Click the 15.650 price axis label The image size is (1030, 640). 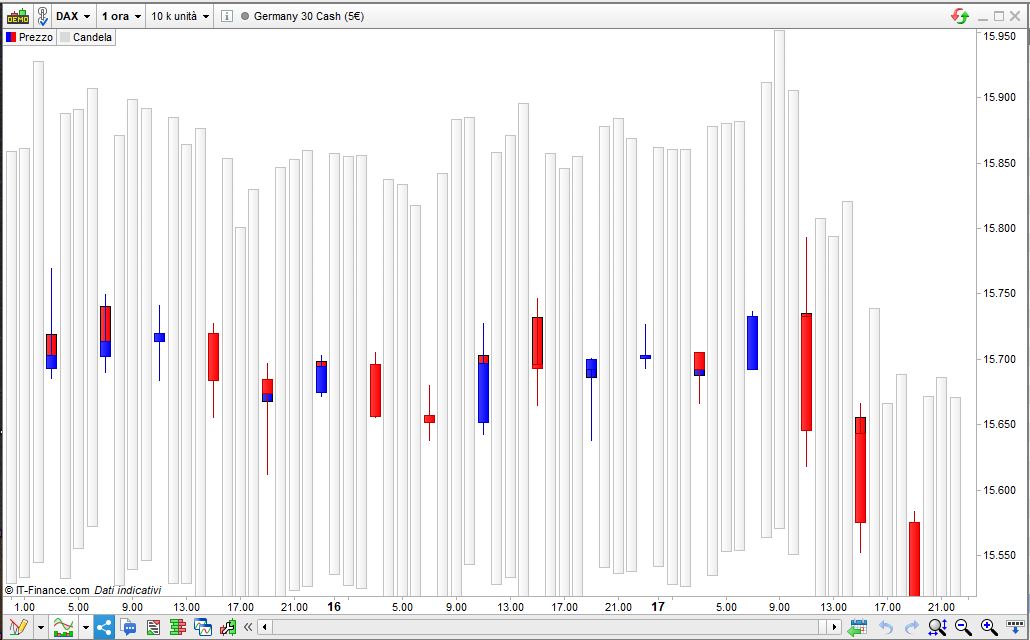click(998, 424)
